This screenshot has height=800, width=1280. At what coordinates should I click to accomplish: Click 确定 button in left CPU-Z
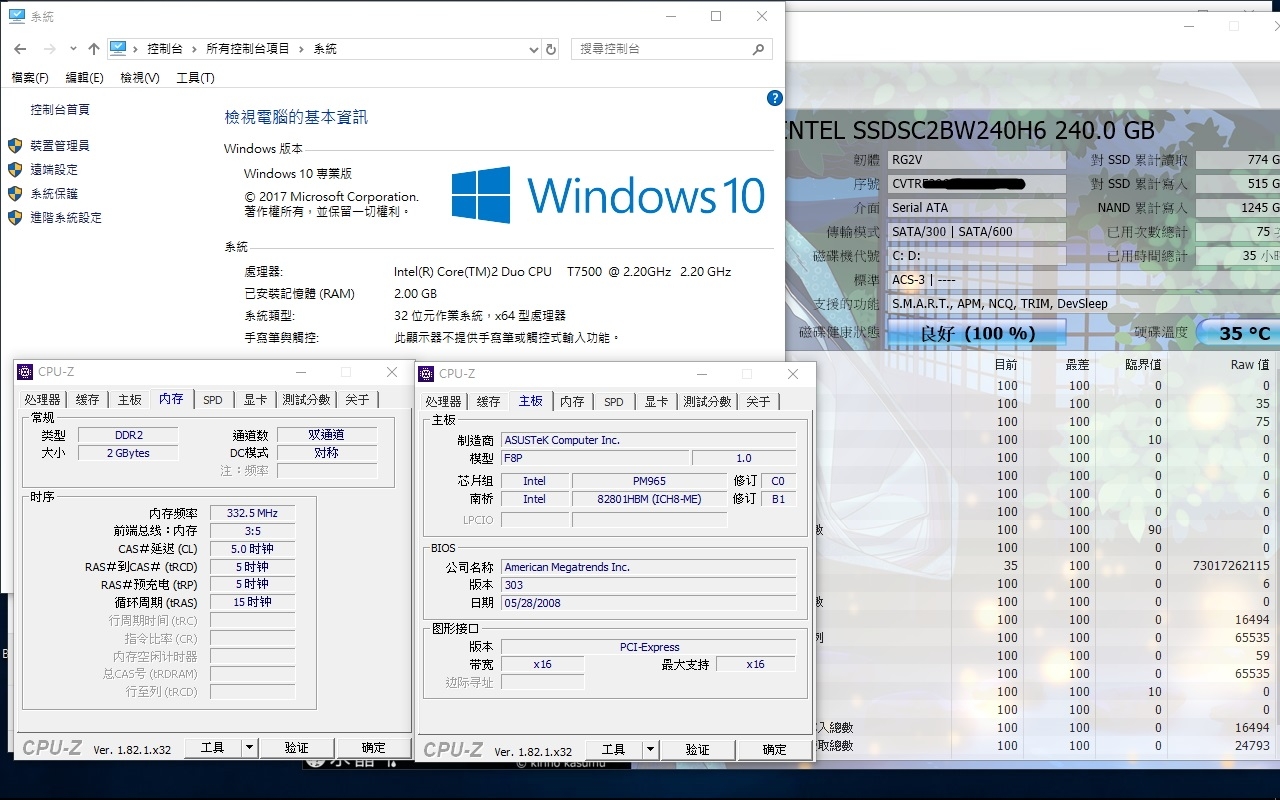[x=374, y=747]
